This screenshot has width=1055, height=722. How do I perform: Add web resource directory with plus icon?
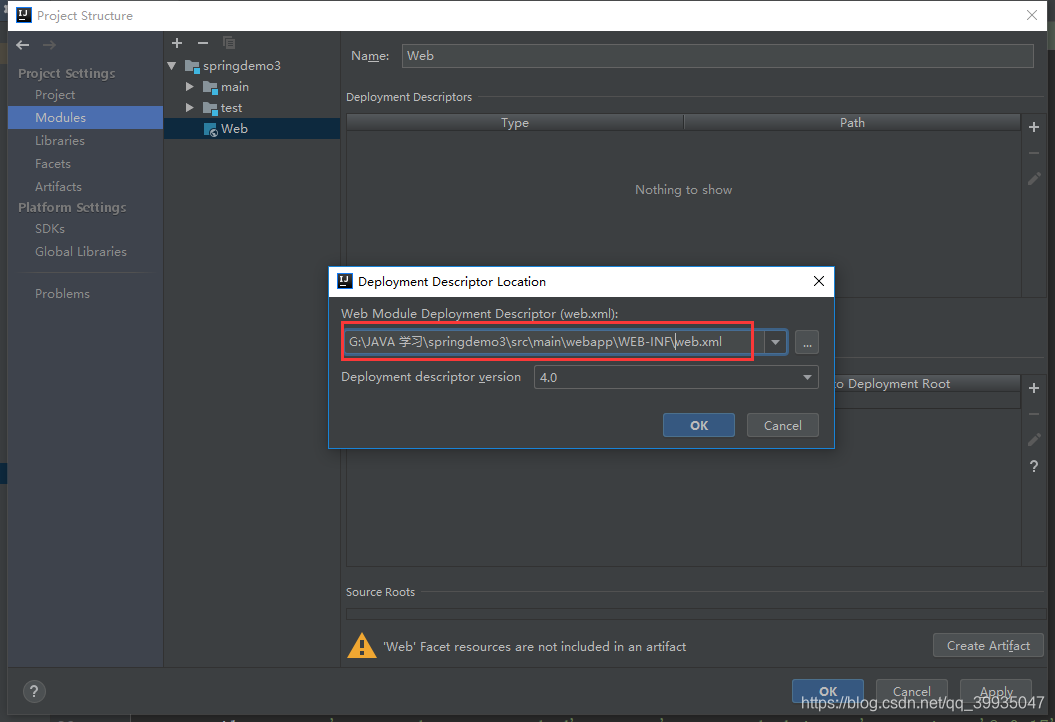coord(1034,388)
